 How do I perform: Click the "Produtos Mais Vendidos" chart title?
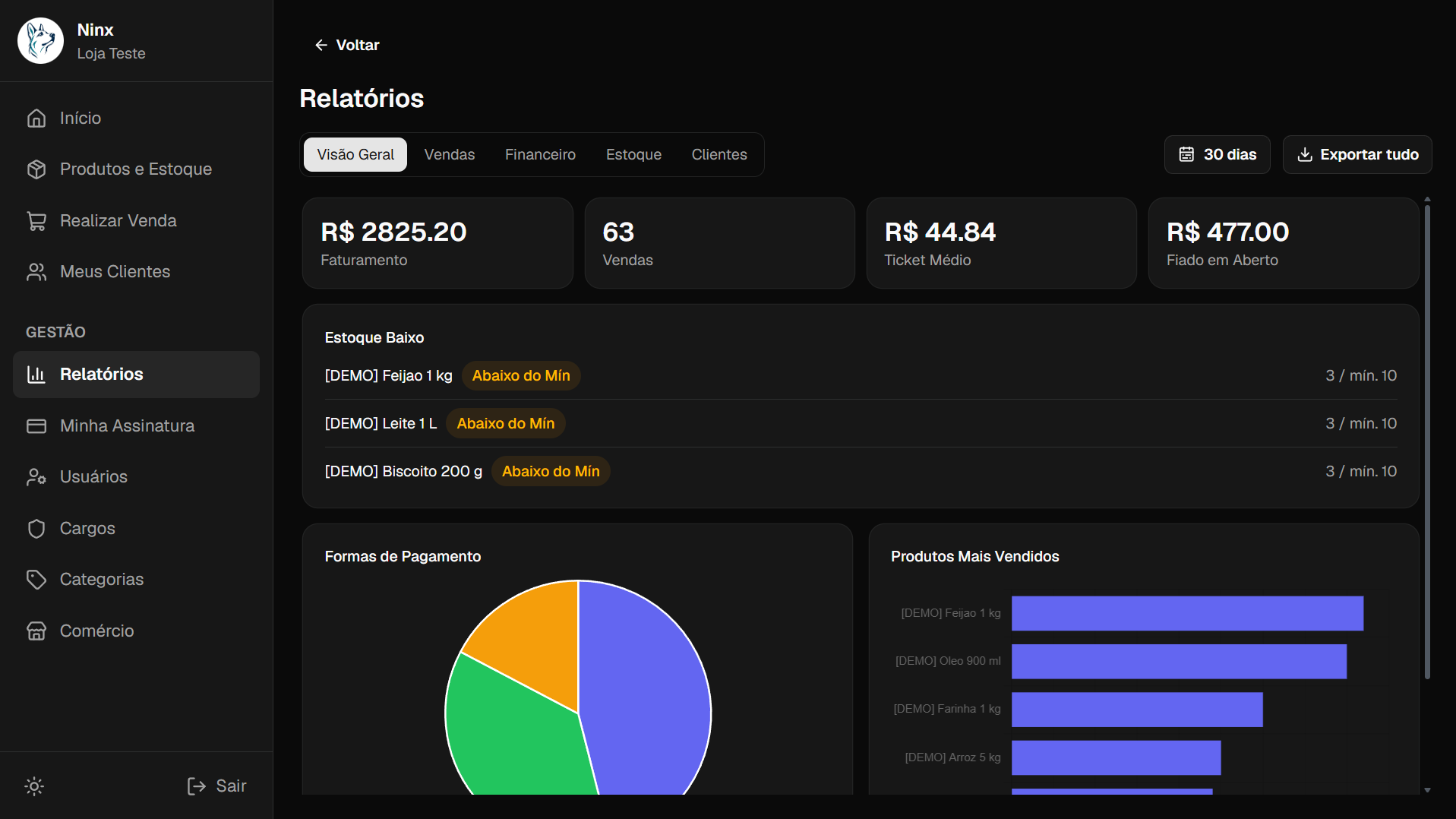tap(974, 557)
